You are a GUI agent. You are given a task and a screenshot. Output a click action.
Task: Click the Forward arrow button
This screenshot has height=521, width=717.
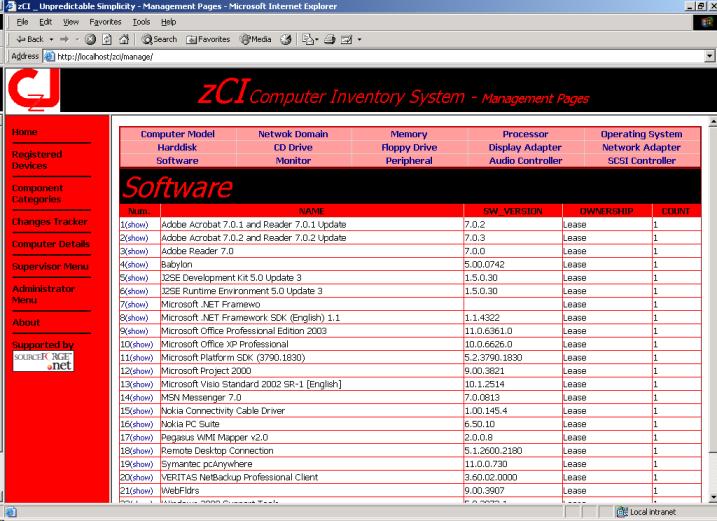pos(64,39)
